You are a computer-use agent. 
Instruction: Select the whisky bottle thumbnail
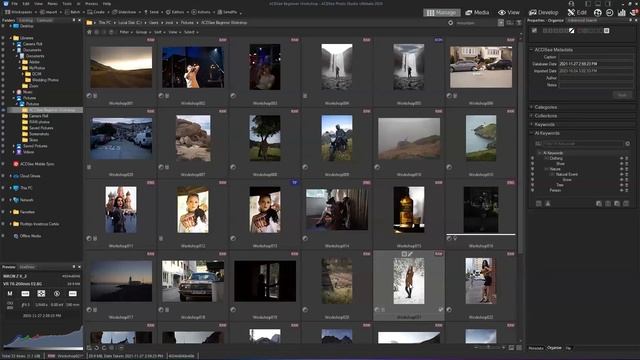pyautogui.click(x=409, y=210)
